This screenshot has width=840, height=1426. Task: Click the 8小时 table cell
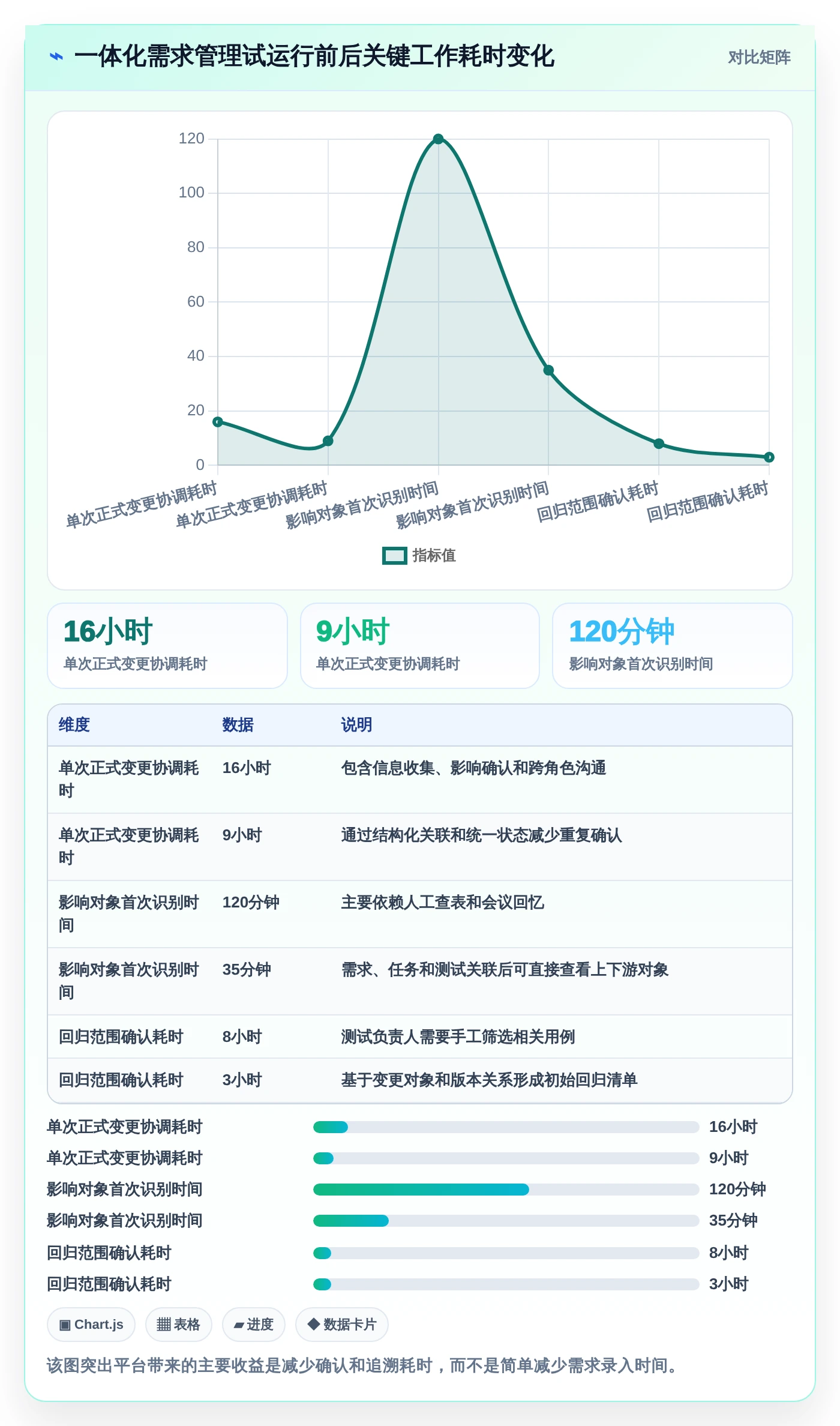pyautogui.click(x=242, y=1037)
